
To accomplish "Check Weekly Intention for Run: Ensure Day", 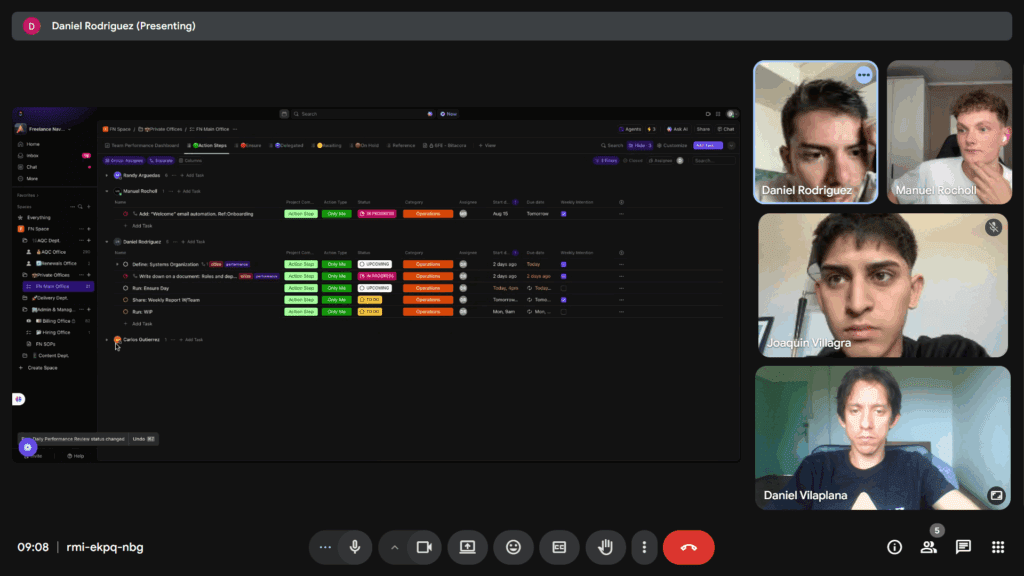I will [x=564, y=288].
